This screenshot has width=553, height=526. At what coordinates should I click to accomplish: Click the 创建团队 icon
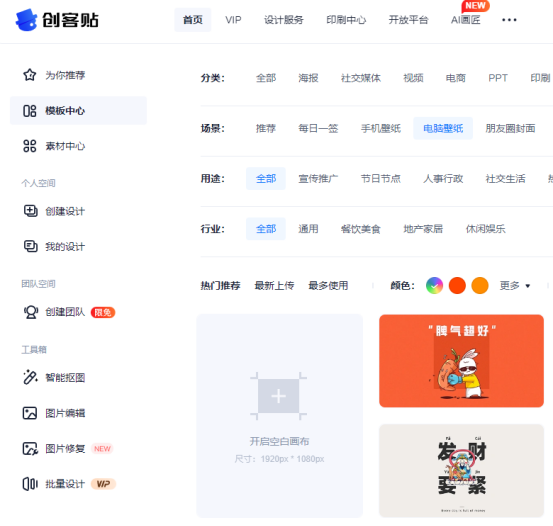pos(31,312)
